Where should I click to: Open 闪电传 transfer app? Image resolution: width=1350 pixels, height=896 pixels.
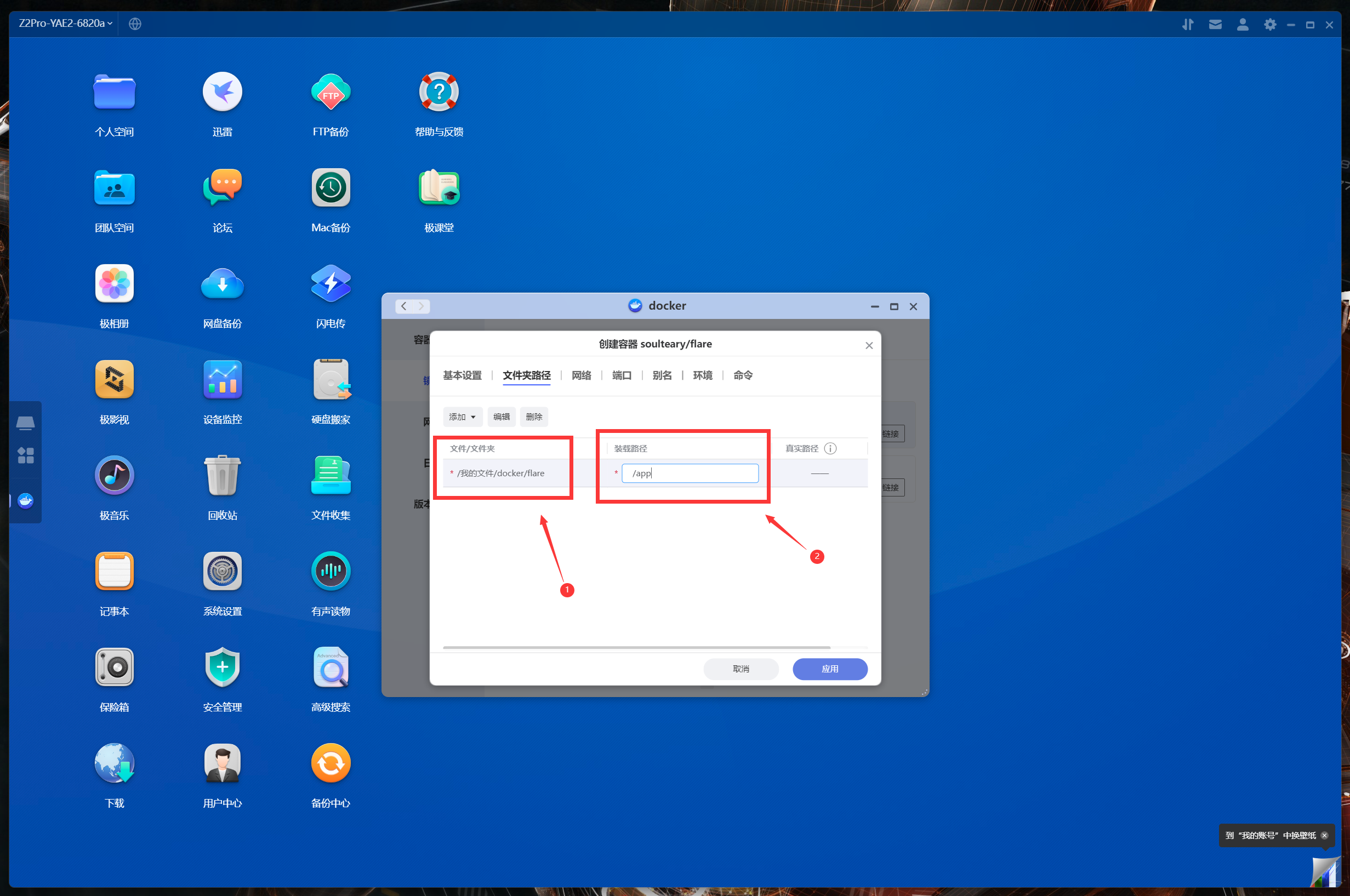pyautogui.click(x=331, y=284)
